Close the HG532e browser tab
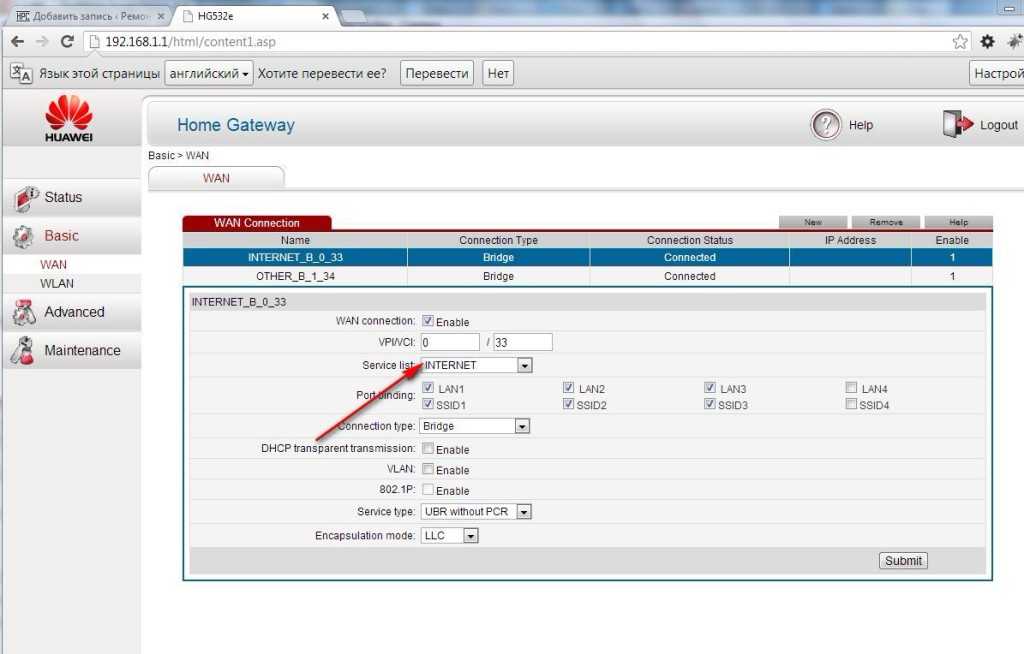The image size is (1024, 654). point(325,16)
